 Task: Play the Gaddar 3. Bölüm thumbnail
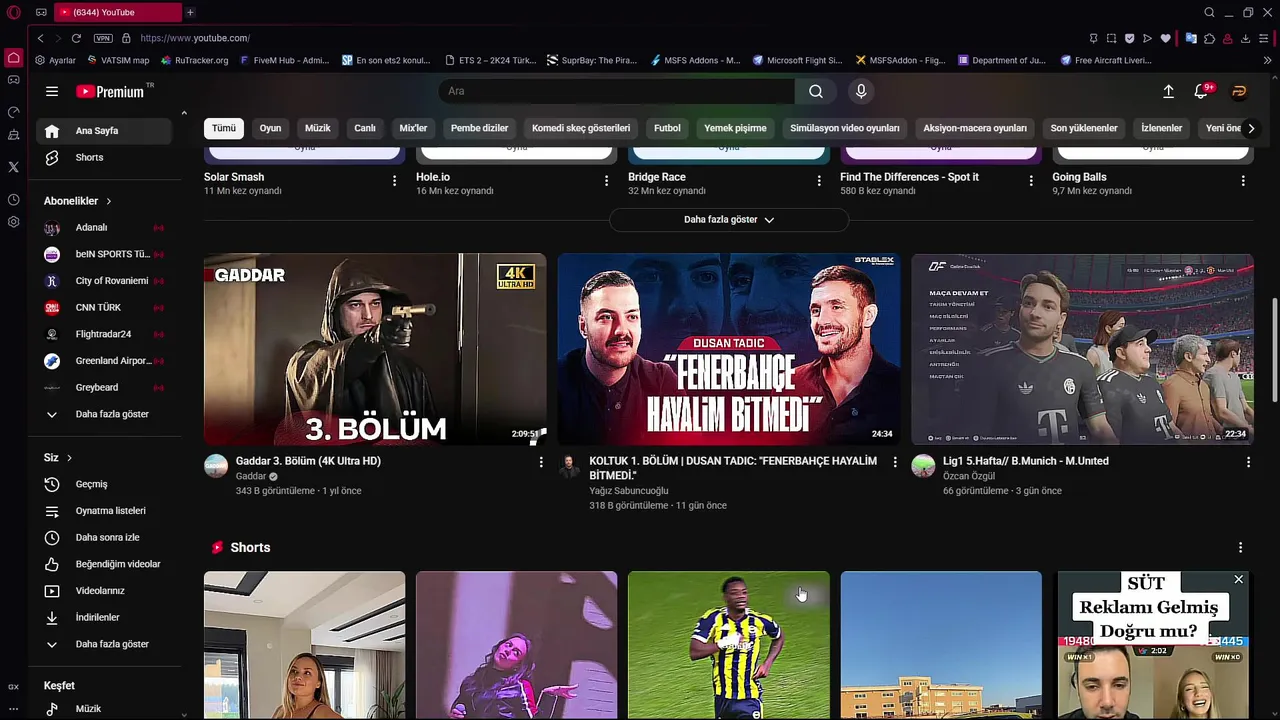click(375, 349)
